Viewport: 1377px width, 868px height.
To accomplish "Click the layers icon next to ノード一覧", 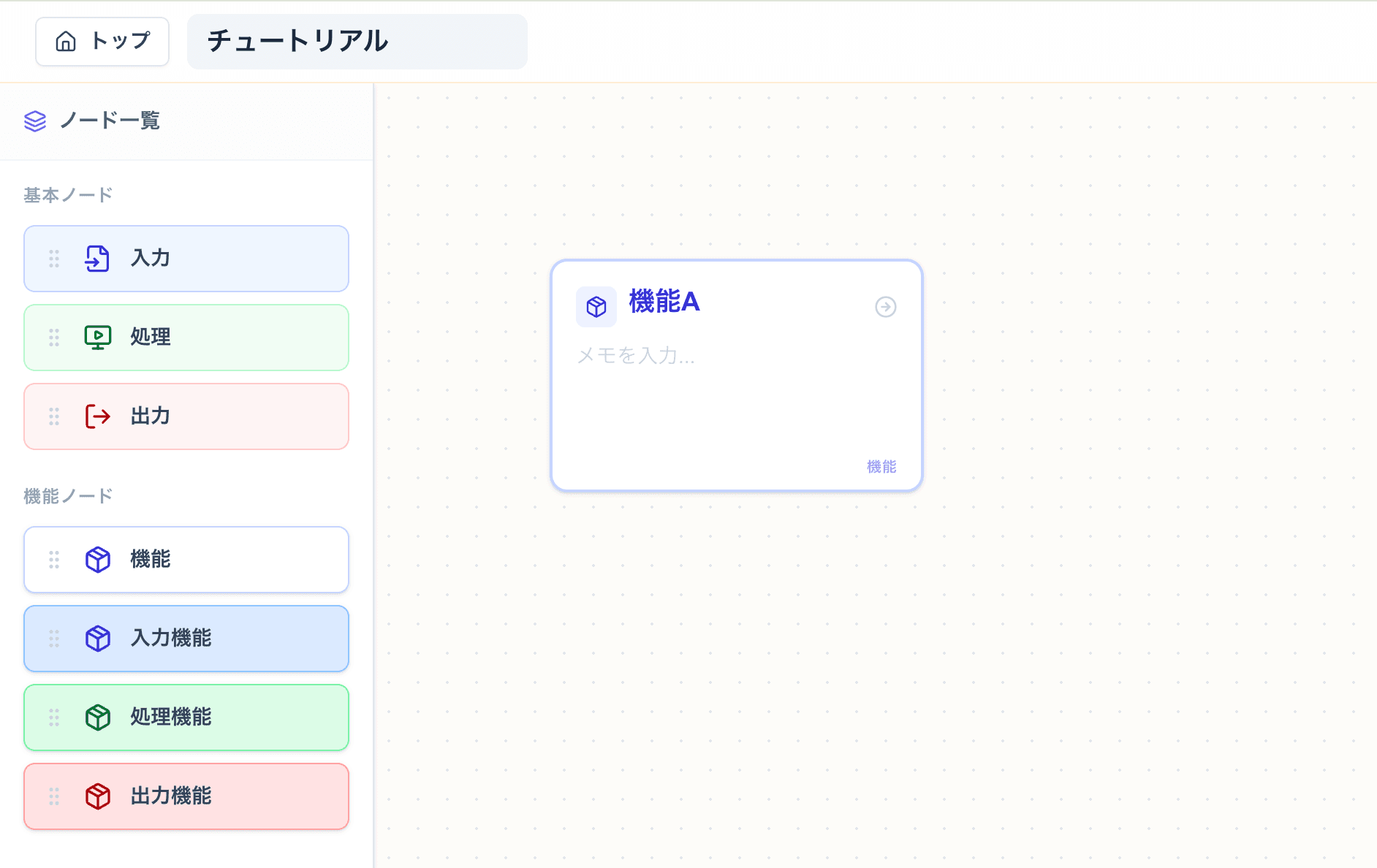I will pyautogui.click(x=36, y=121).
